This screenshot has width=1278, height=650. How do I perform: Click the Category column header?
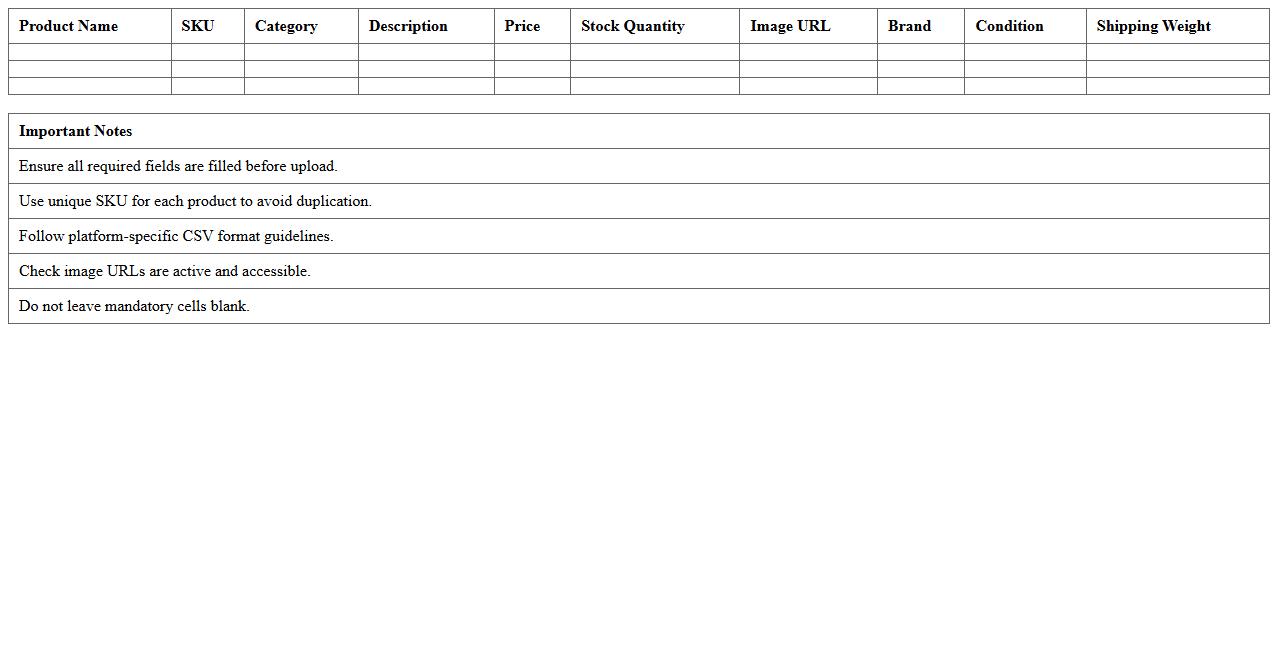286,26
